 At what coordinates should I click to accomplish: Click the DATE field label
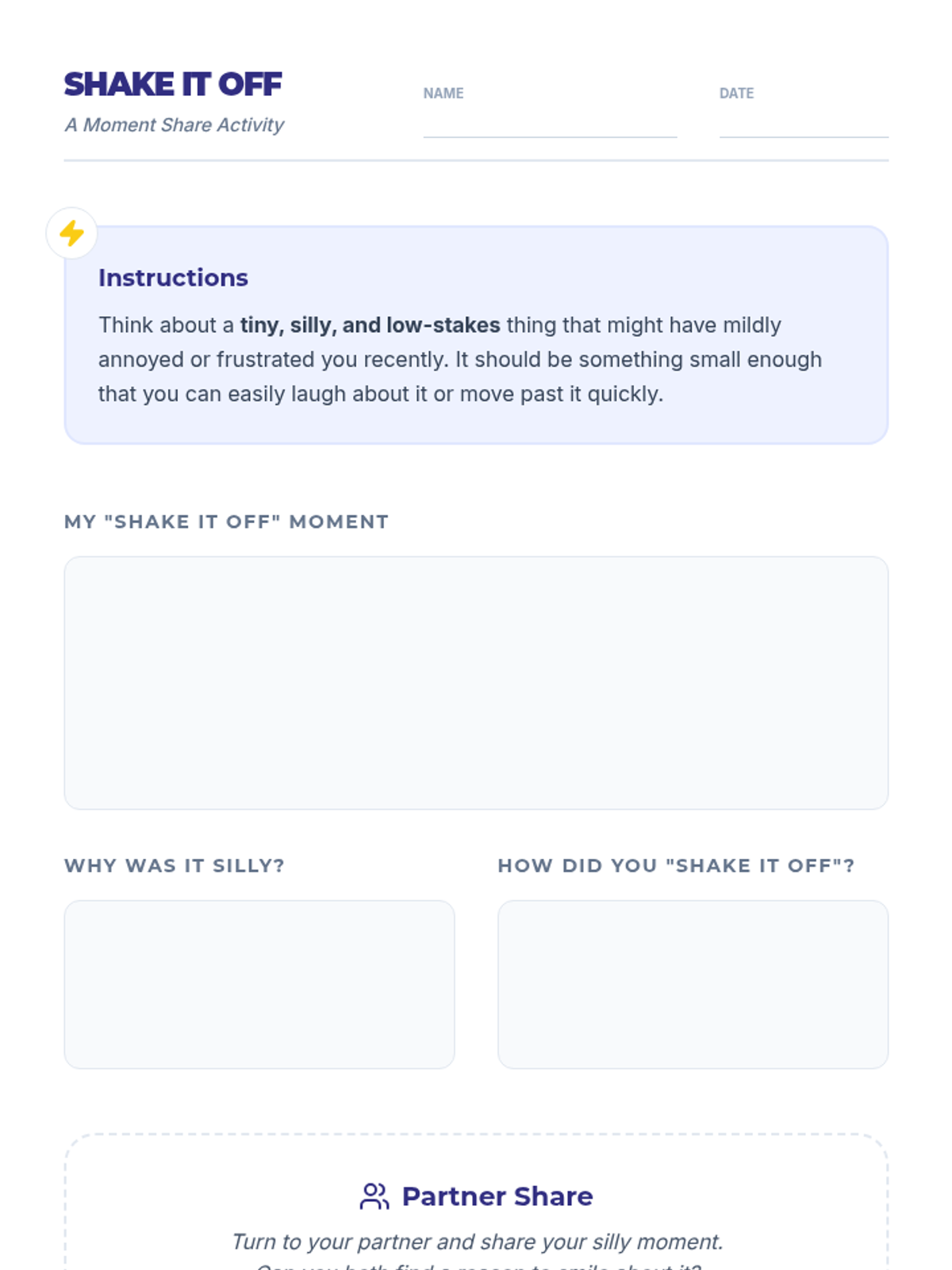(x=736, y=93)
